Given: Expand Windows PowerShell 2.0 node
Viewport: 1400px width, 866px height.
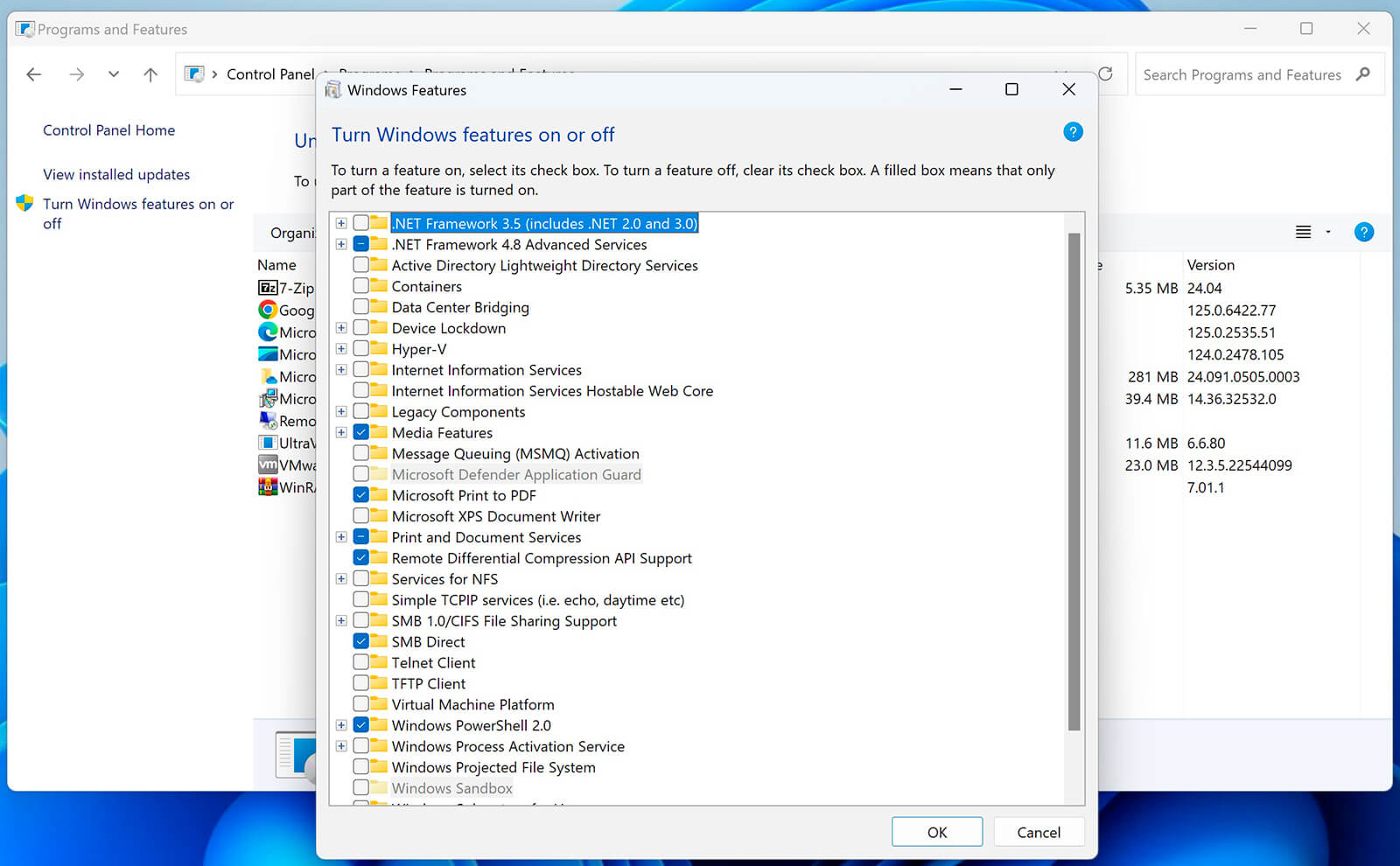Looking at the screenshot, I should click(x=341, y=725).
